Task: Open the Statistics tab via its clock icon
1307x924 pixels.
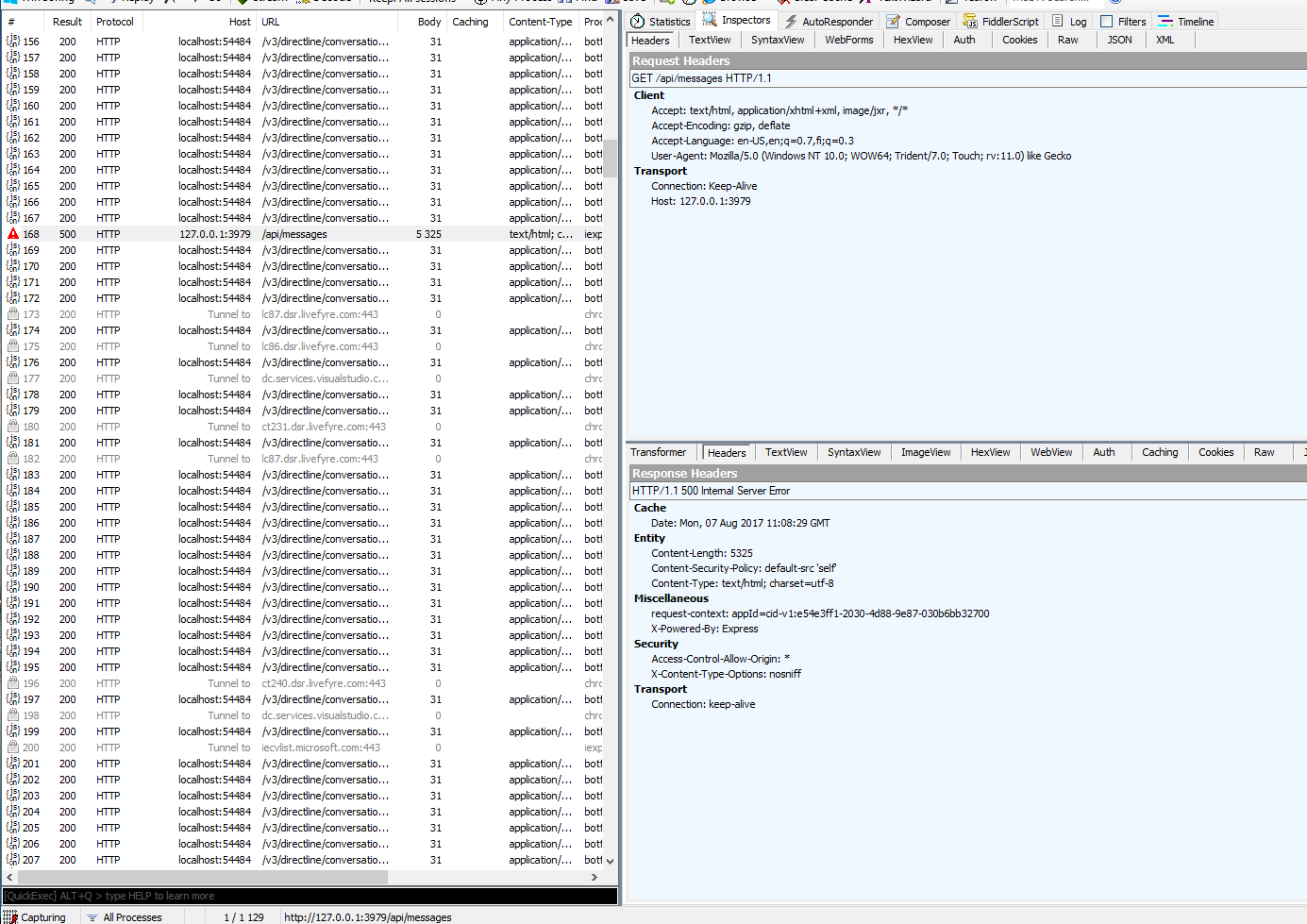Action: click(x=638, y=21)
